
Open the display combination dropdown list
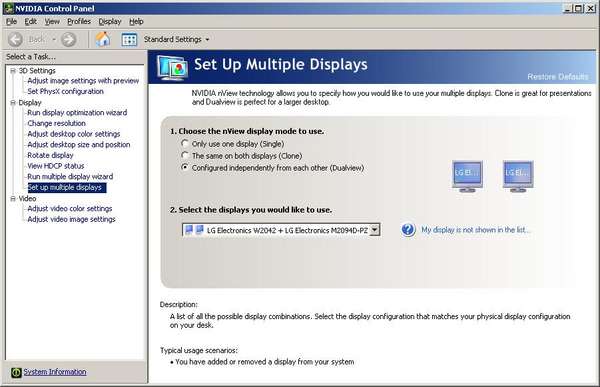tap(375, 230)
